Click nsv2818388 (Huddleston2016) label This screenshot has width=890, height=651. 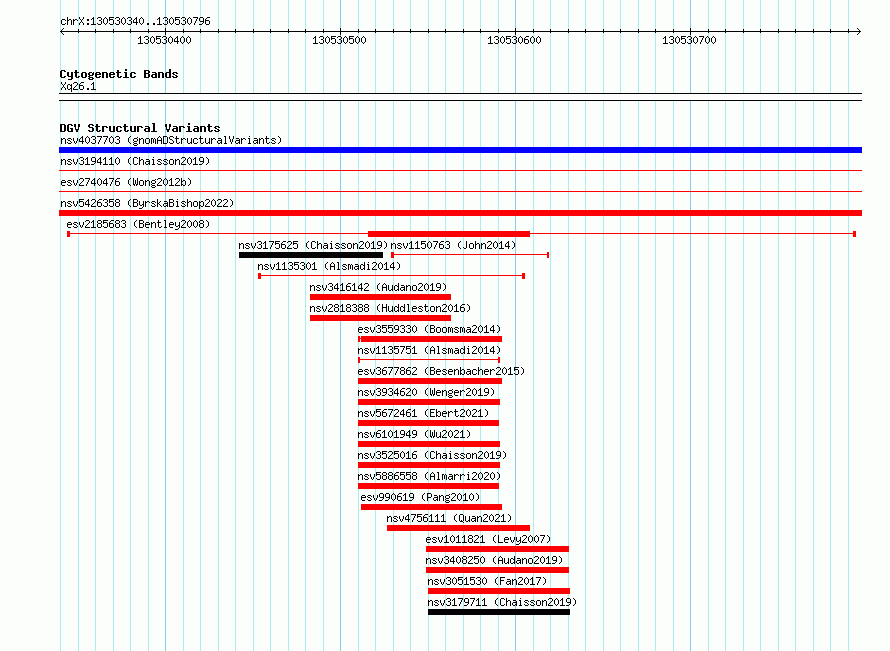coord(390,308)
